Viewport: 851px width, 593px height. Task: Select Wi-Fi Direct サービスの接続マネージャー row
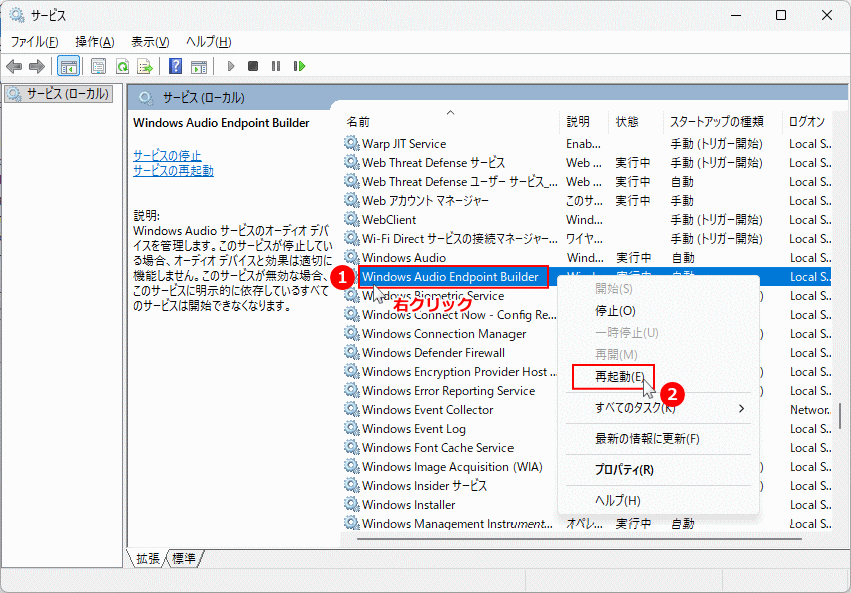coord(587,239)
